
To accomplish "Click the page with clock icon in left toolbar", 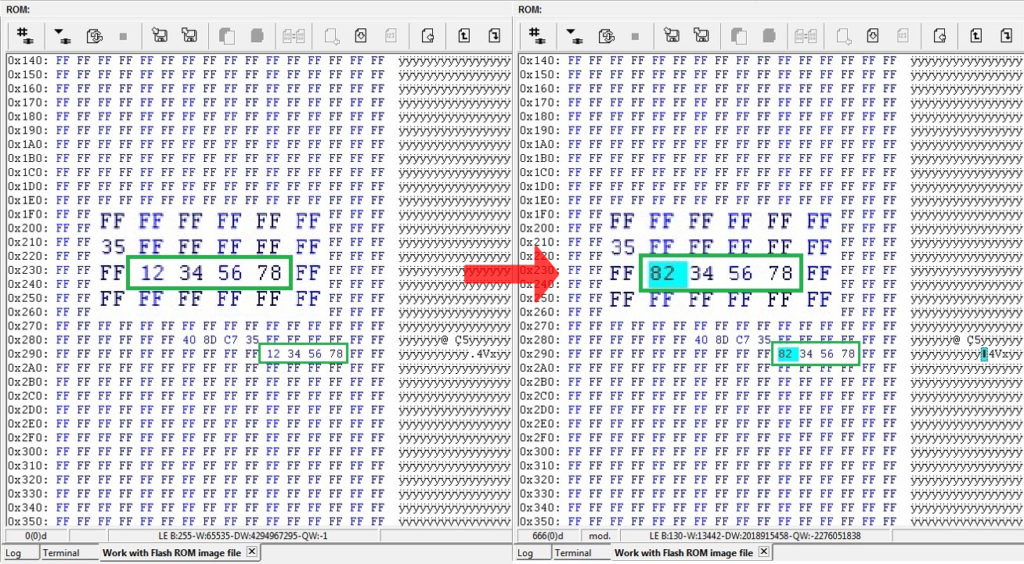I will click(360, 36).
